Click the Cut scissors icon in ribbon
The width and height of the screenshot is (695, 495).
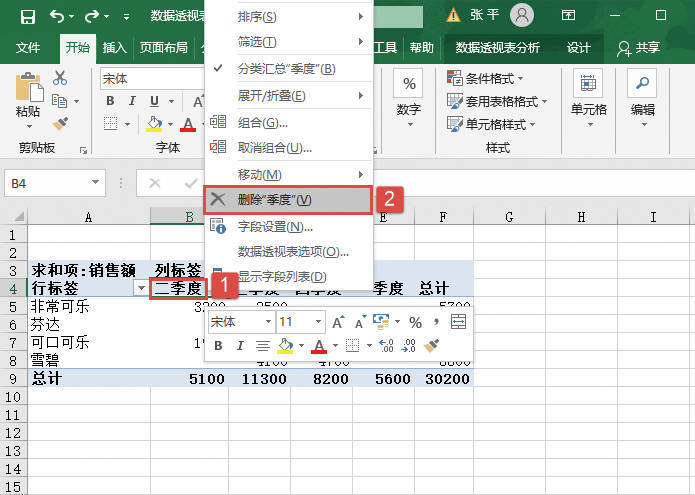(60, 78)
